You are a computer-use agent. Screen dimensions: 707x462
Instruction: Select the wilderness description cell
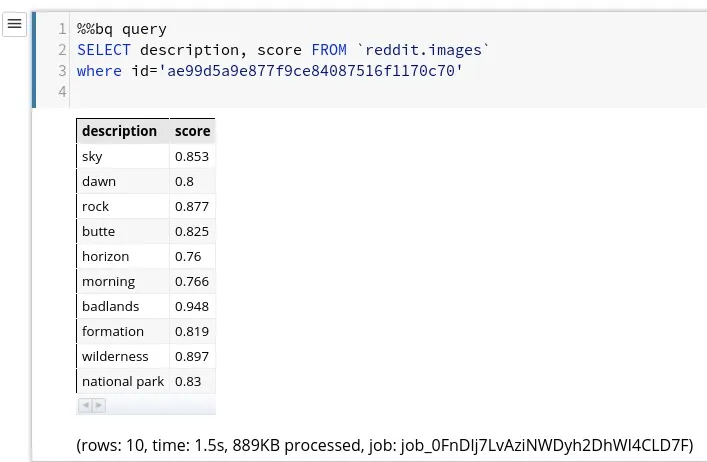(x=122, y=356)
